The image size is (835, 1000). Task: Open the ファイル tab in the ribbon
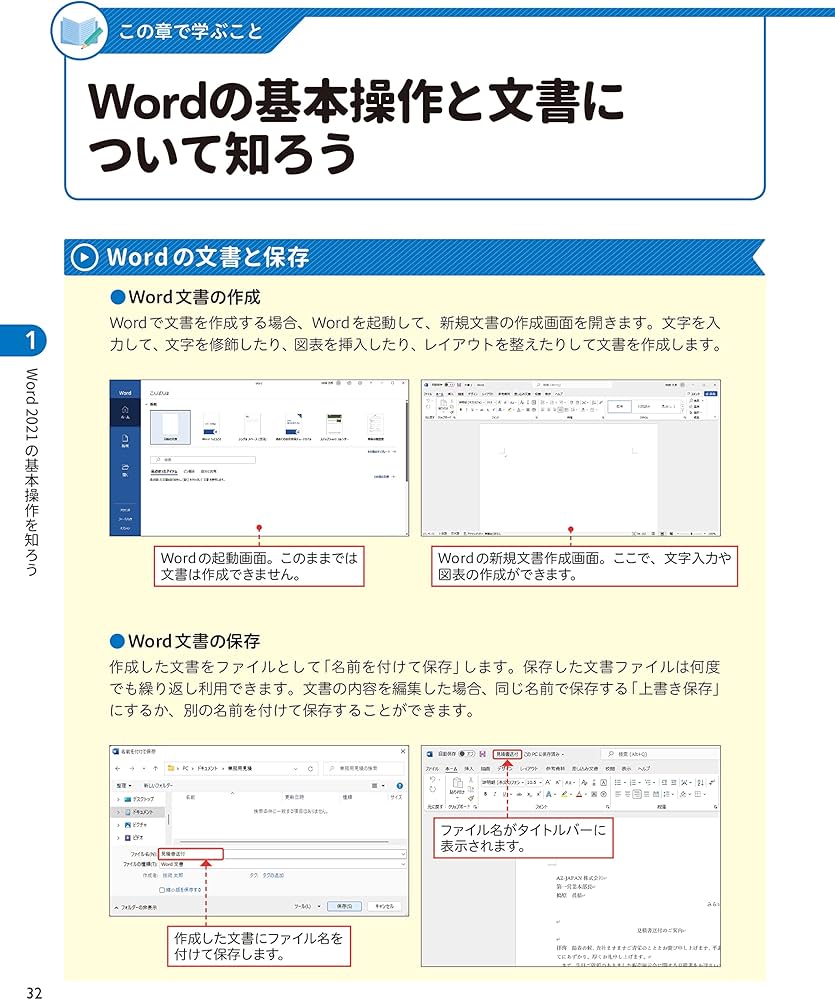click(x=431, y=768)
